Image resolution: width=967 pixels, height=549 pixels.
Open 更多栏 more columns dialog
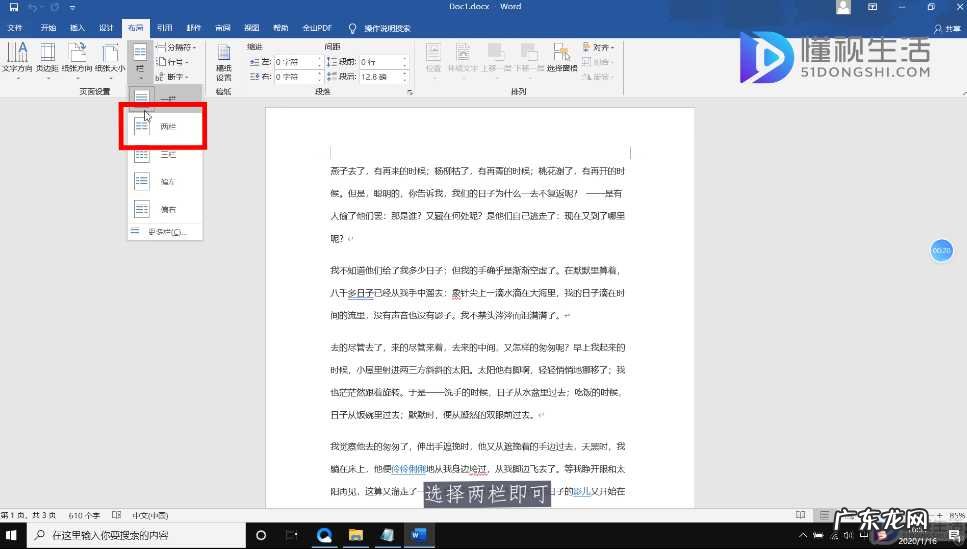[x=165, y=232]
